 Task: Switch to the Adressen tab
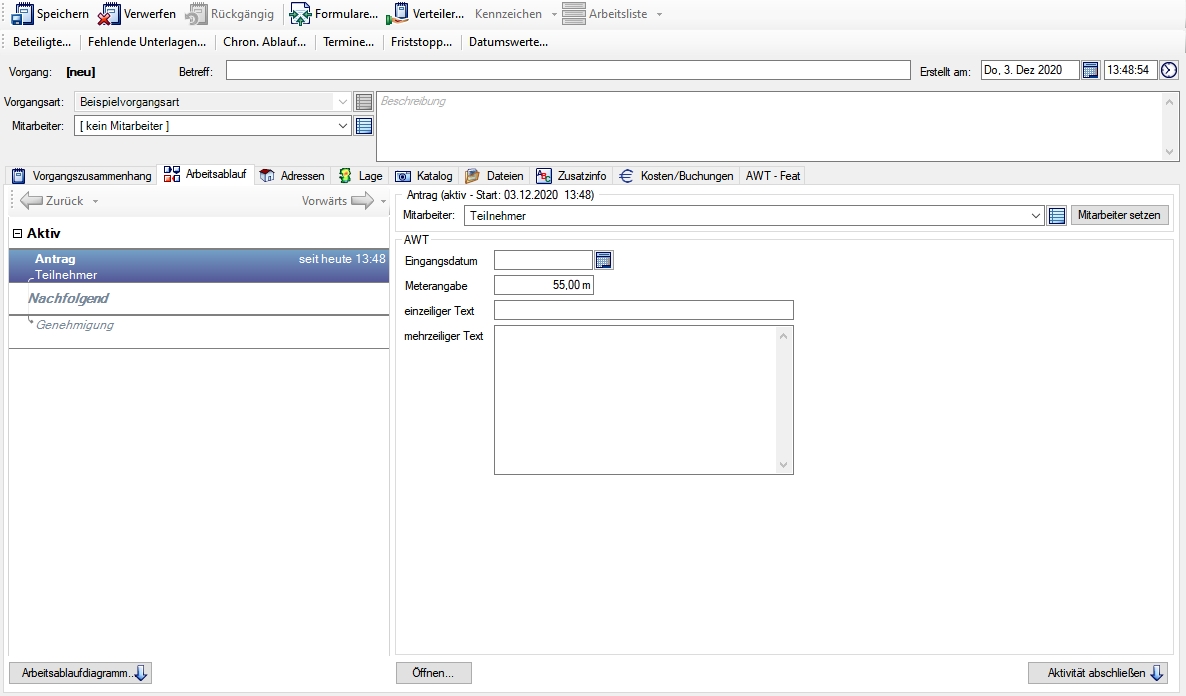pyautogui.click(x=292, y=175)
